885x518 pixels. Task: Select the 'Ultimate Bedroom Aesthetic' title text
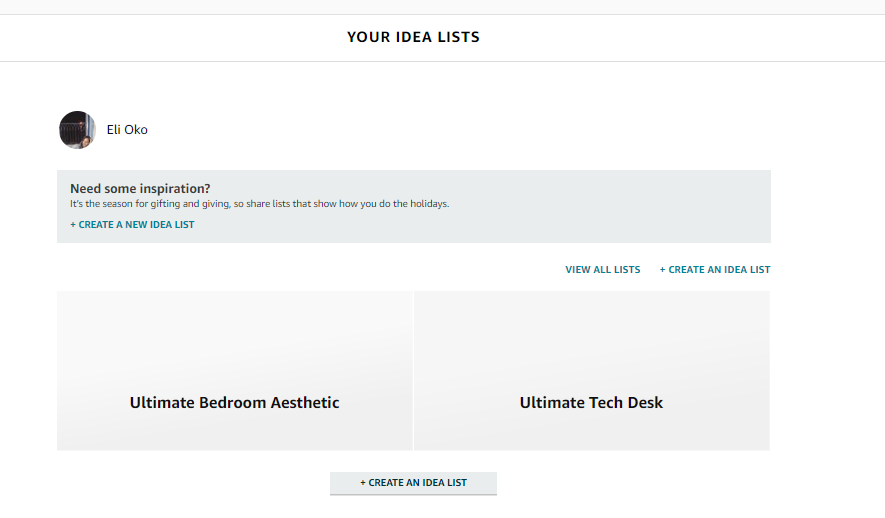pyautogui.click(x=234, y=403)
